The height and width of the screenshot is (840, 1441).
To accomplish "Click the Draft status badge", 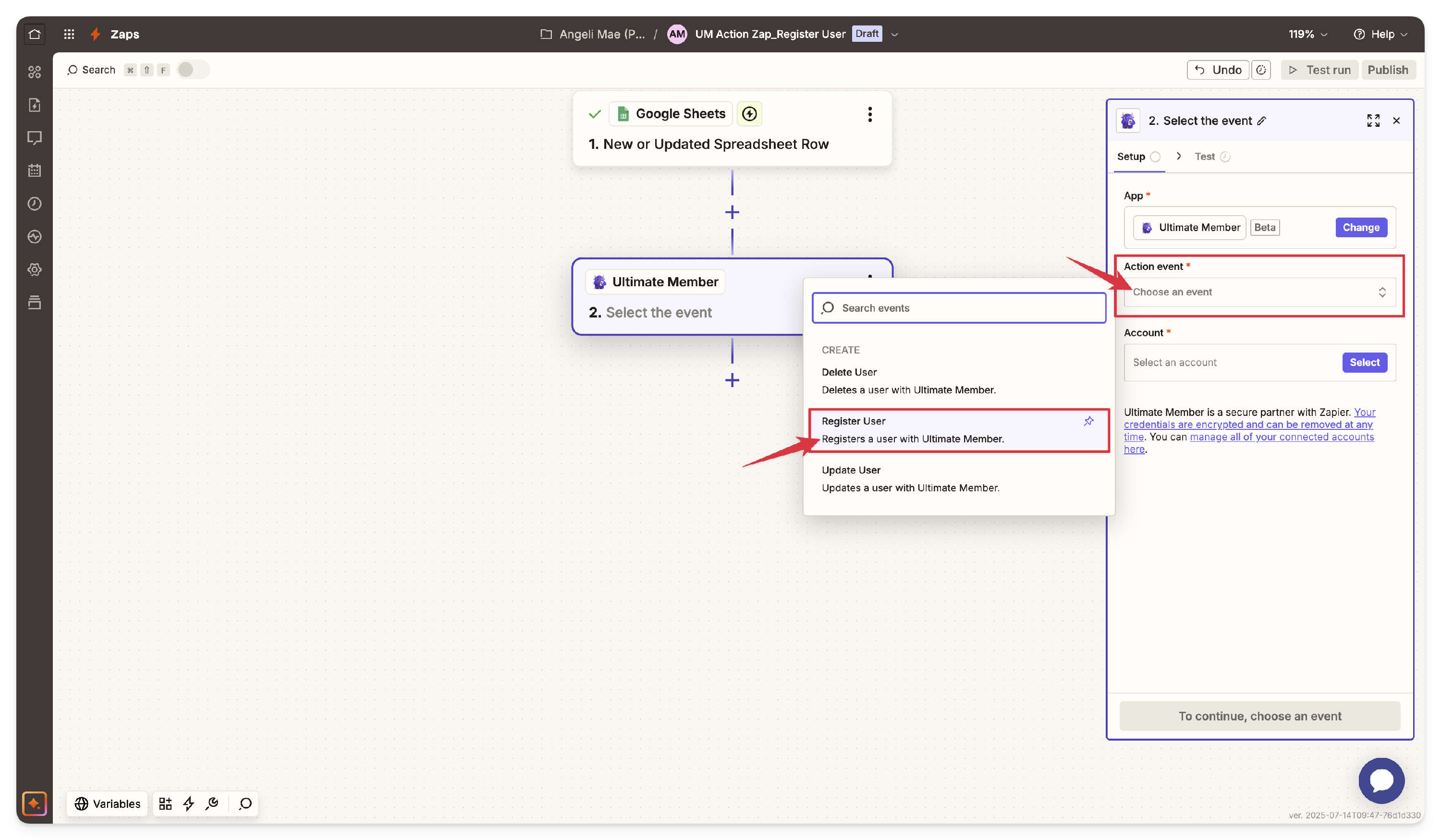I will [867, 34].
